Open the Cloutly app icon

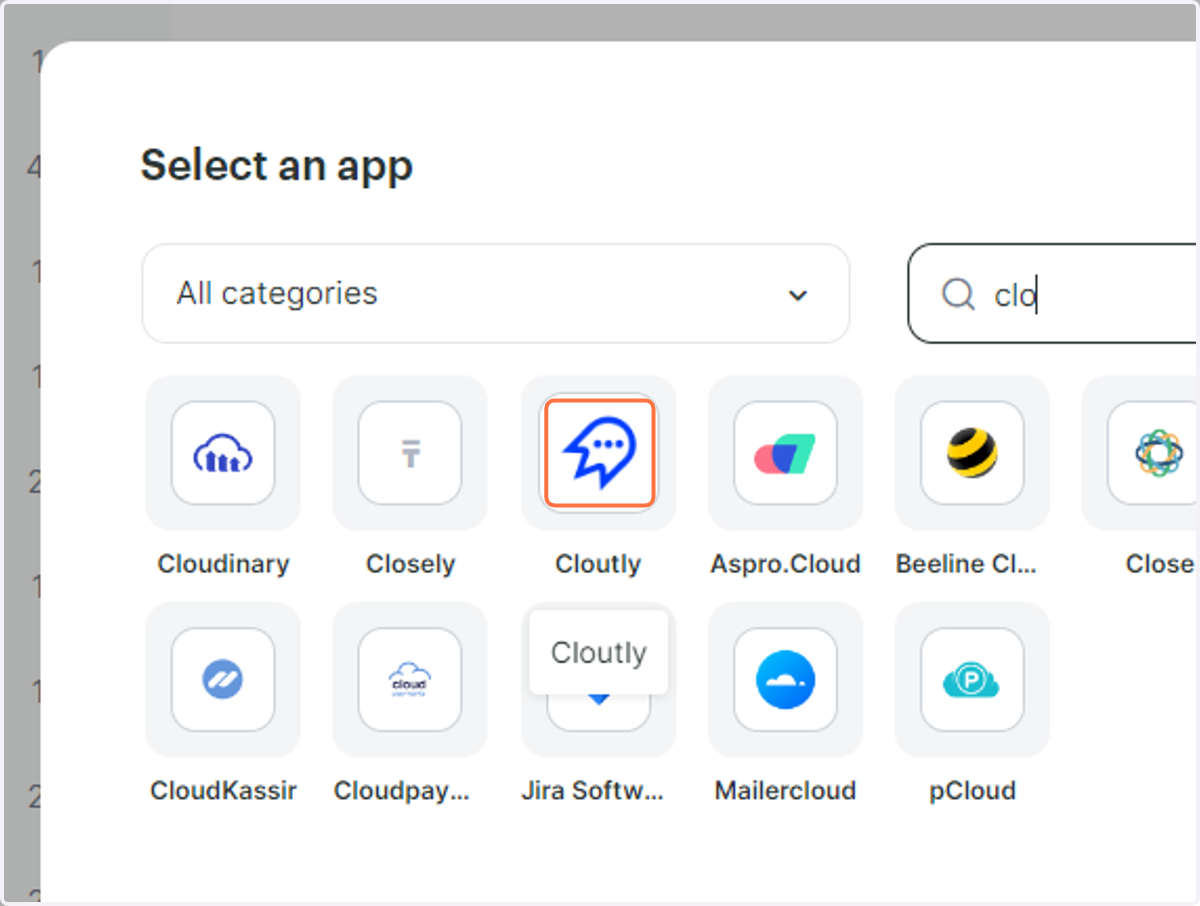click(x=598, y=453)
